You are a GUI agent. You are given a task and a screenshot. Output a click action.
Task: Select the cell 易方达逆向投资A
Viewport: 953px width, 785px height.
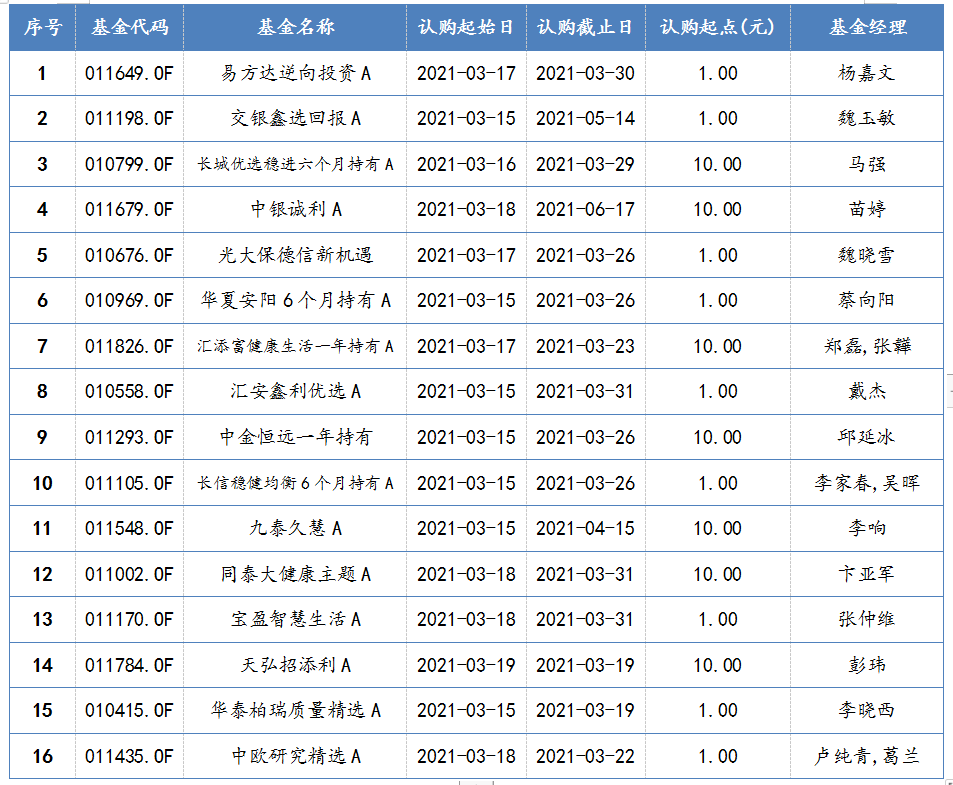point(295,73)
